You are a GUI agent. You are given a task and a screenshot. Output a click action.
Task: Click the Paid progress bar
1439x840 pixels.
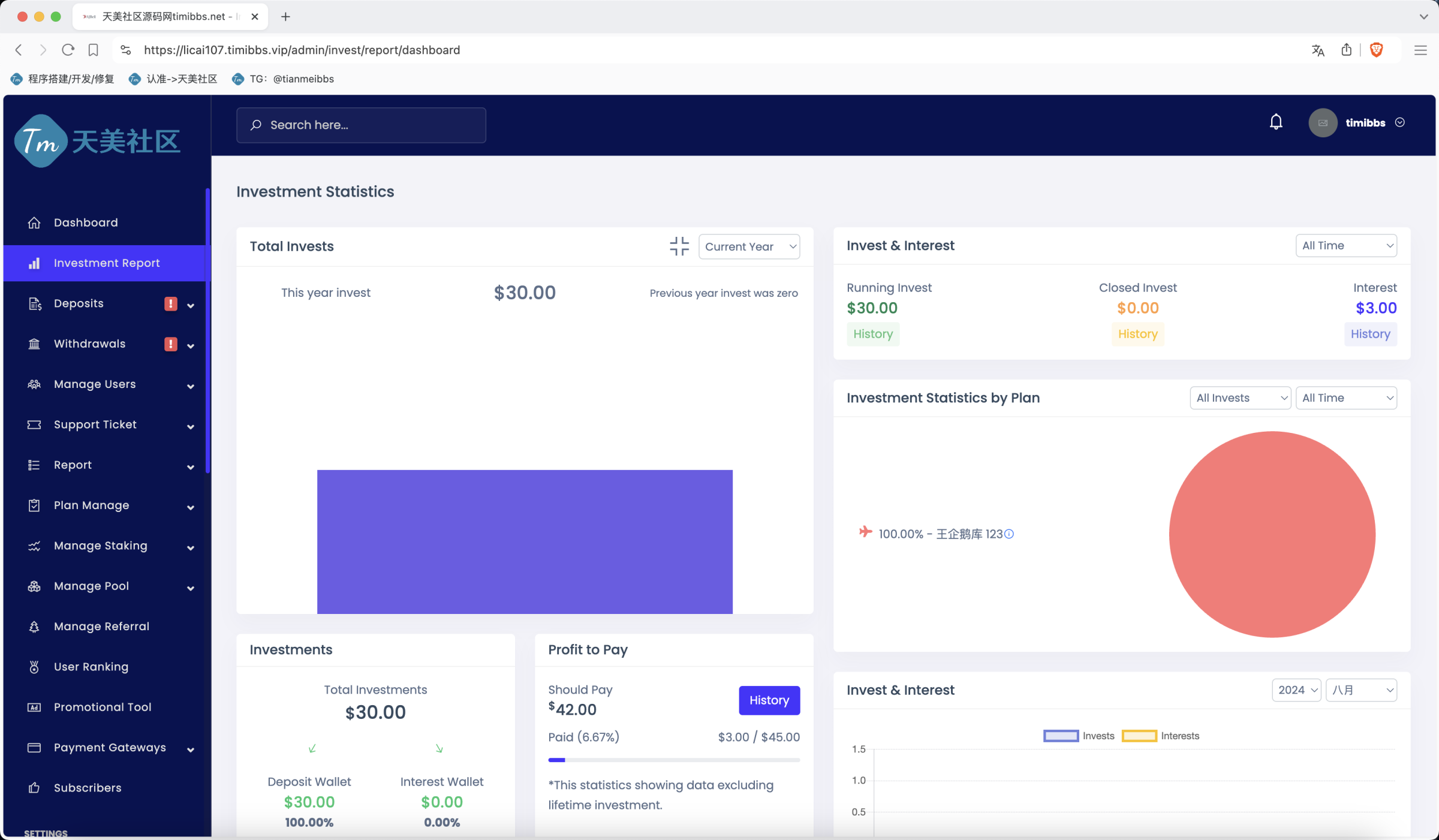[x=673, y=760]
